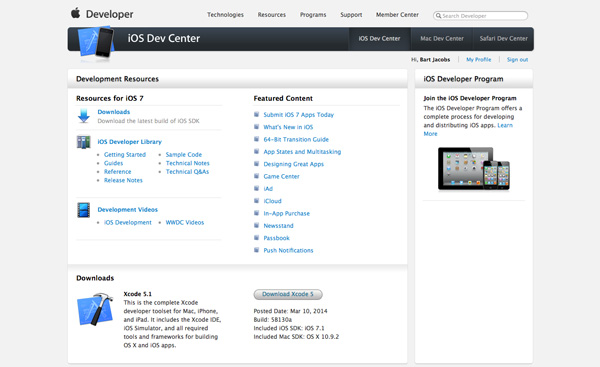Click the Downloads blue arrow icon

click(x=84, y=116)
